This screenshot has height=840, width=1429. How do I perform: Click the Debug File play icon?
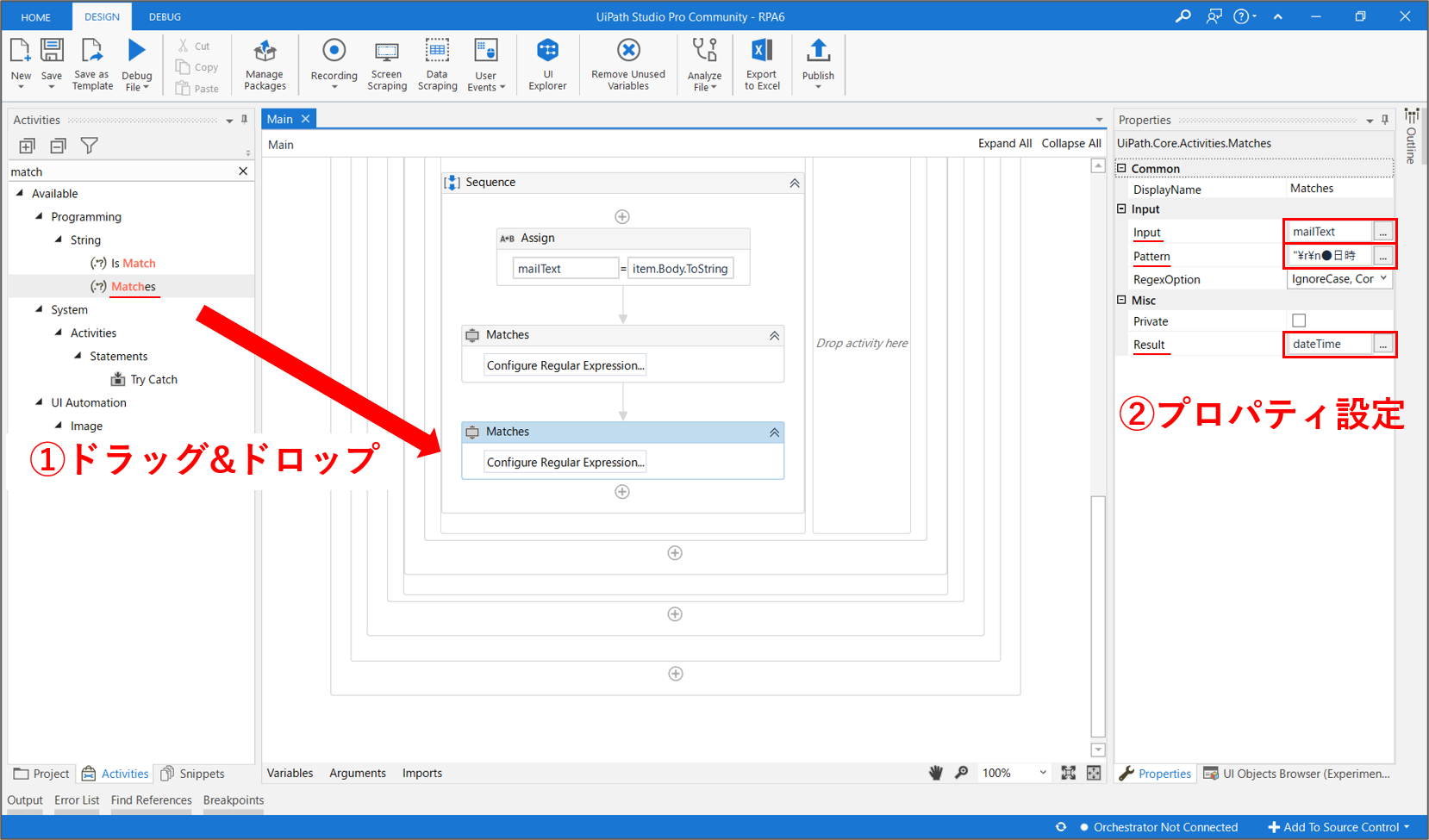point(136,52)
